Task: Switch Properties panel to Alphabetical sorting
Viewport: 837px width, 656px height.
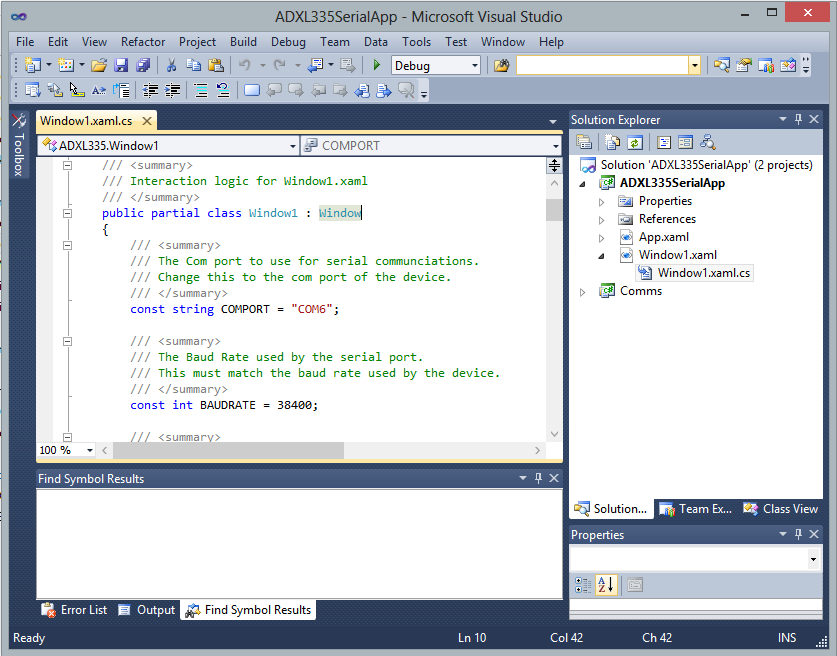Action: coord(606,585)
